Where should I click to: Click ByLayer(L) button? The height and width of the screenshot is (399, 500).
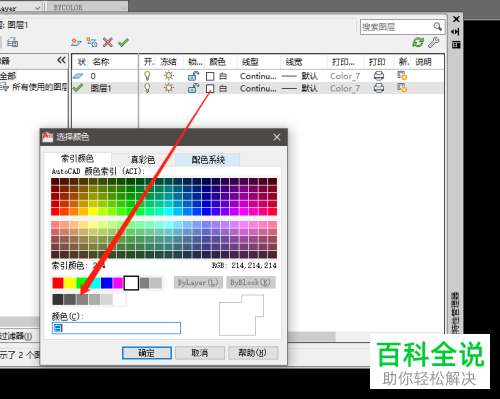pyautogui.click(x=198, y=282)
